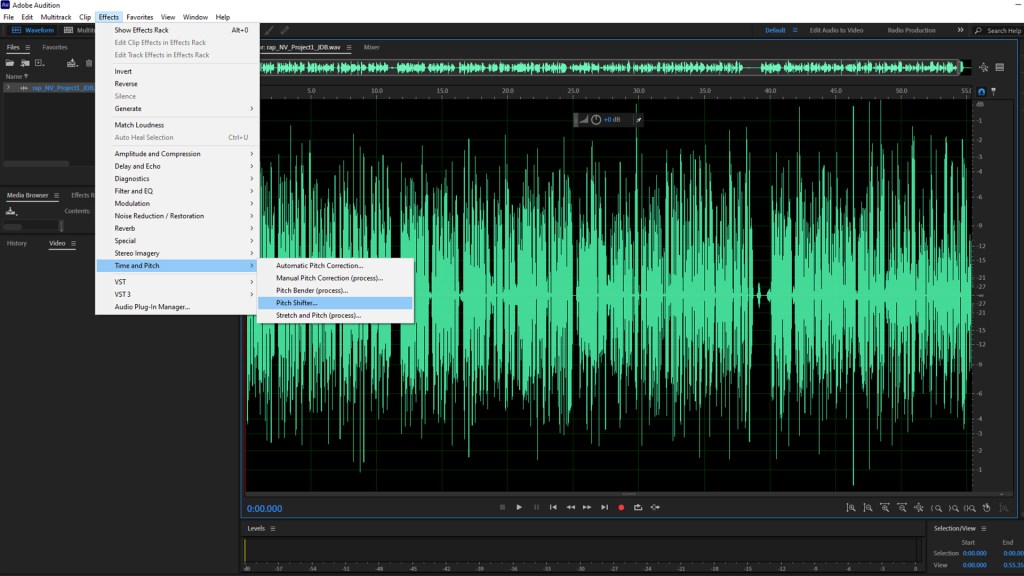Select Pitch Shifter... from submenu
The height and width of the screenshot is (576, 1024).
335,303
